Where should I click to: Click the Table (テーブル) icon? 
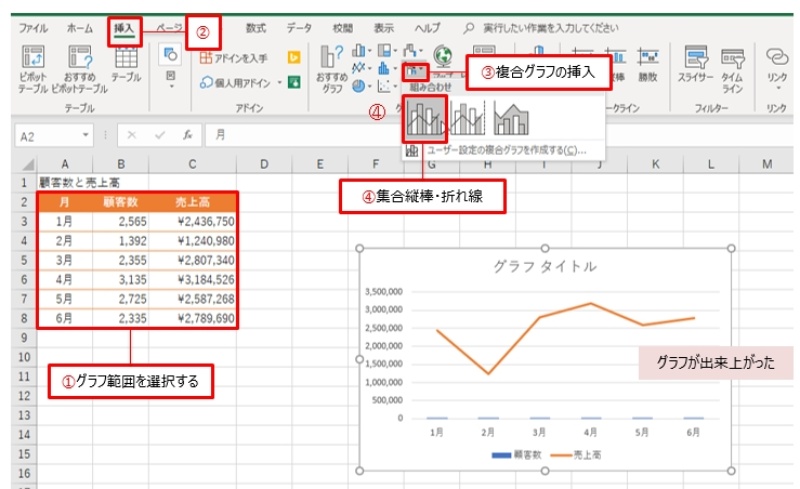[126, 62]
